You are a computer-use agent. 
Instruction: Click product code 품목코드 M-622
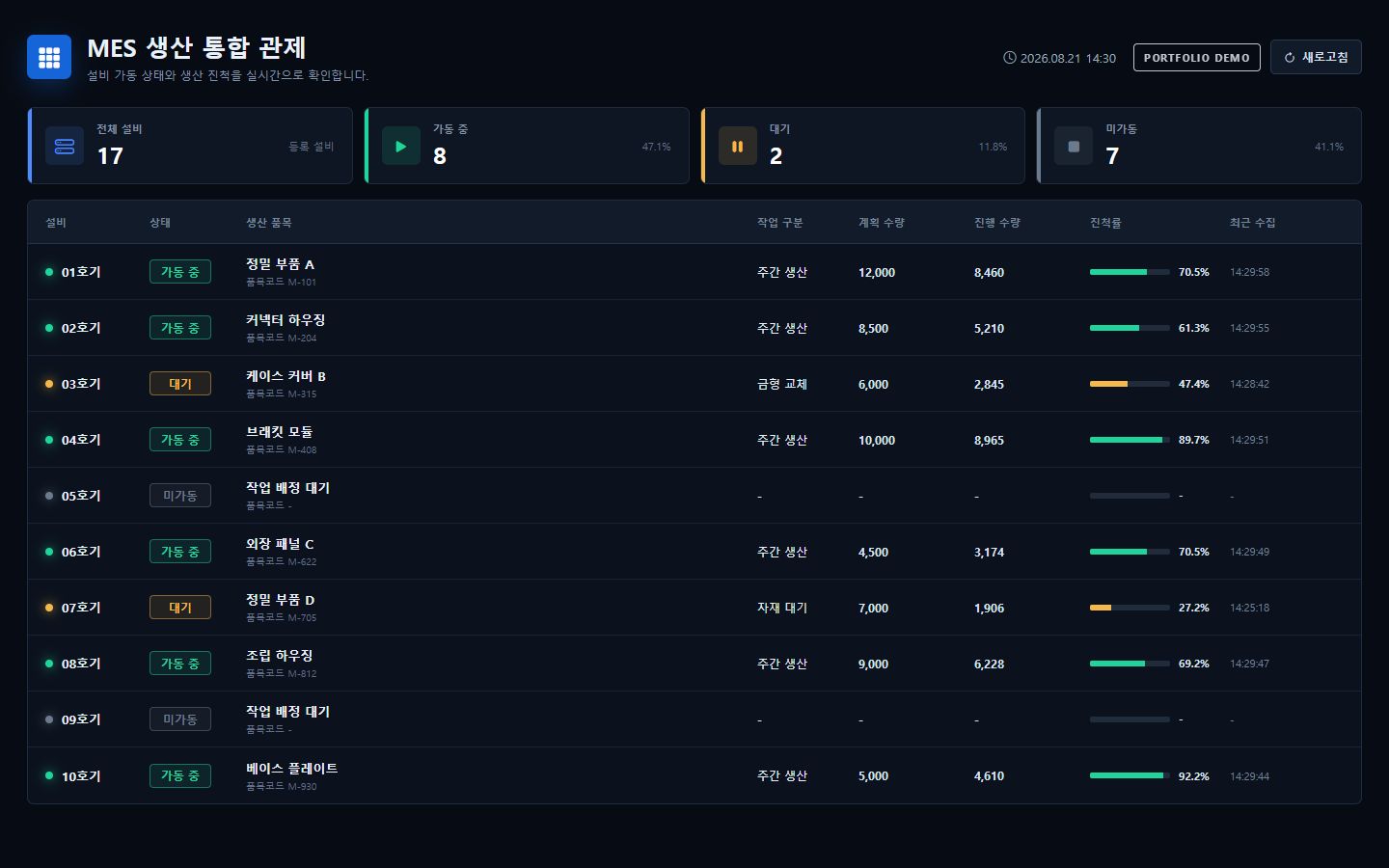pyautogui.click(x=281, y=561)
